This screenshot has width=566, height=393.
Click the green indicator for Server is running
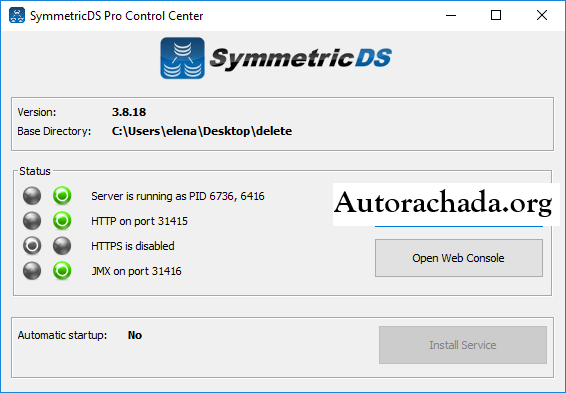[x=62, y=196]
